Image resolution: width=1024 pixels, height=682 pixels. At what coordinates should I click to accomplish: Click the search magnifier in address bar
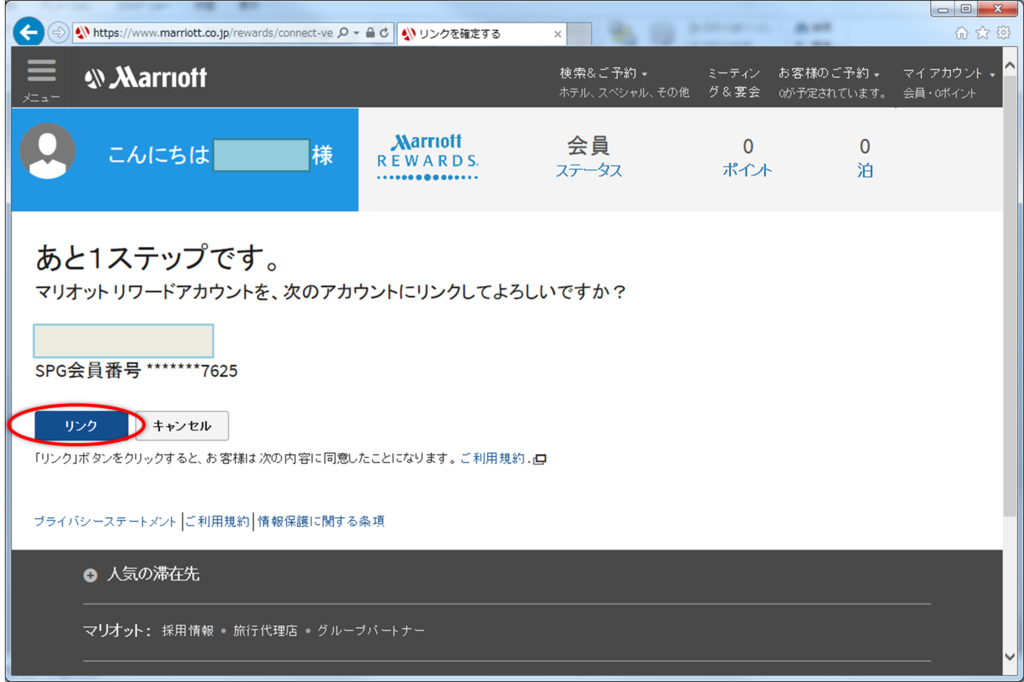point(343,33)
